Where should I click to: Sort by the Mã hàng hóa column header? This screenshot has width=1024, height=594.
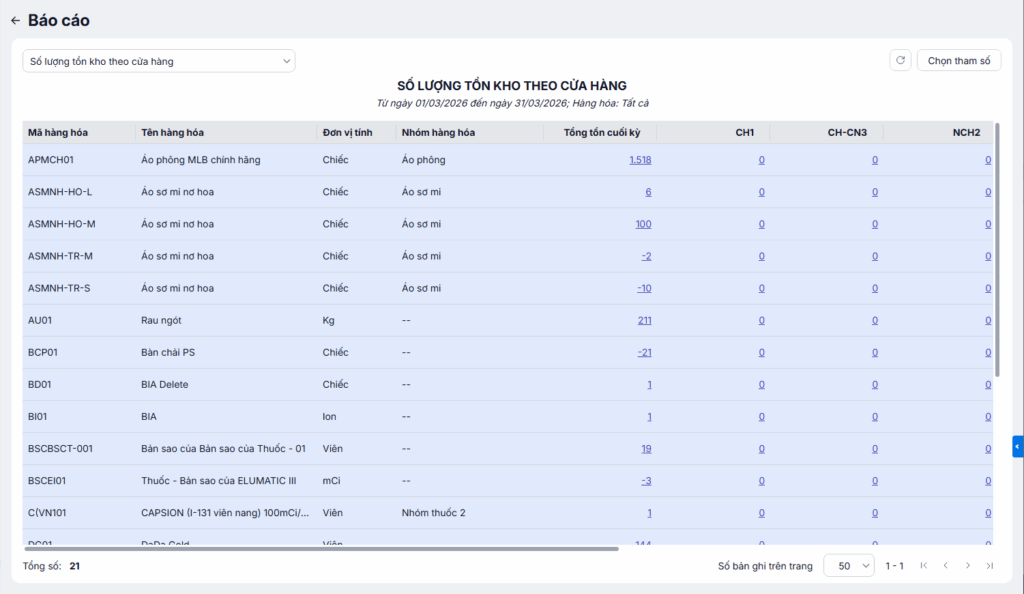click(x=58, y=133)
